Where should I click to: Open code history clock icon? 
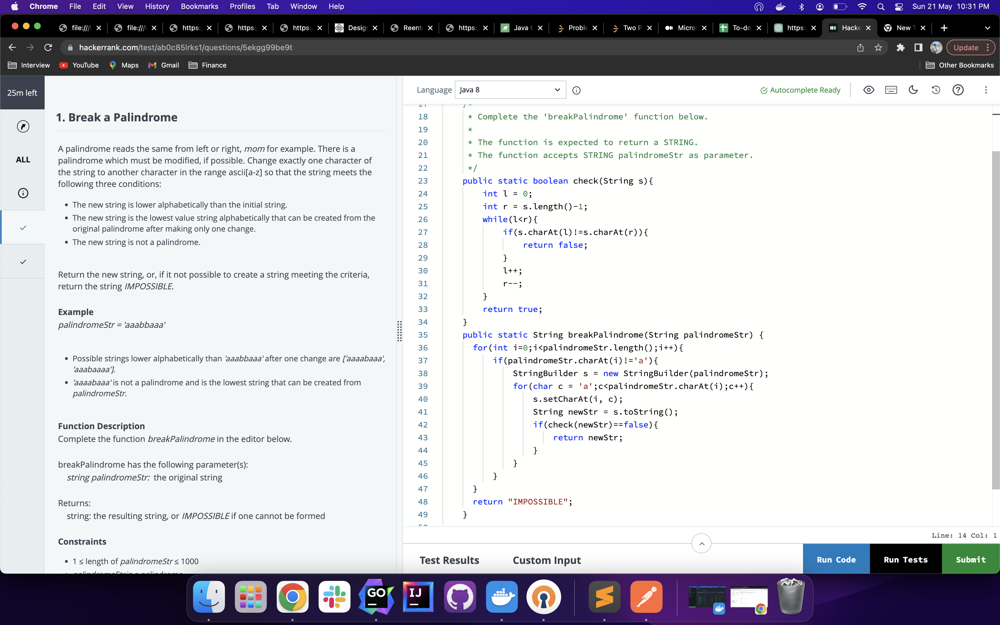pyautogui.click(x=936, y=90)
